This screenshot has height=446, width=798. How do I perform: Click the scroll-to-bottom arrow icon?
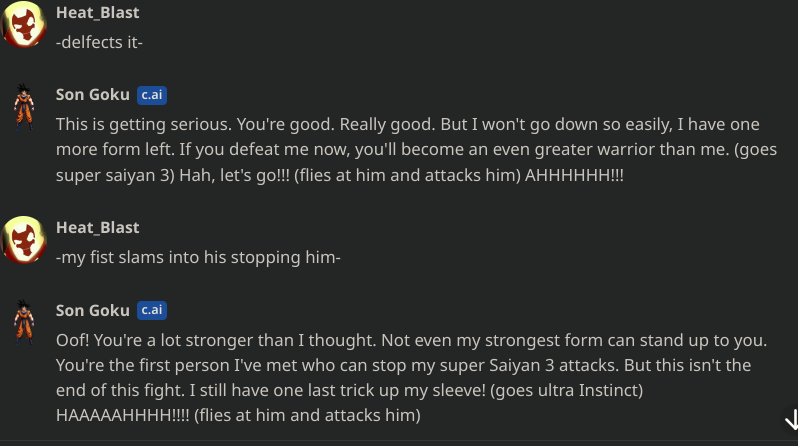coord(791,421)
